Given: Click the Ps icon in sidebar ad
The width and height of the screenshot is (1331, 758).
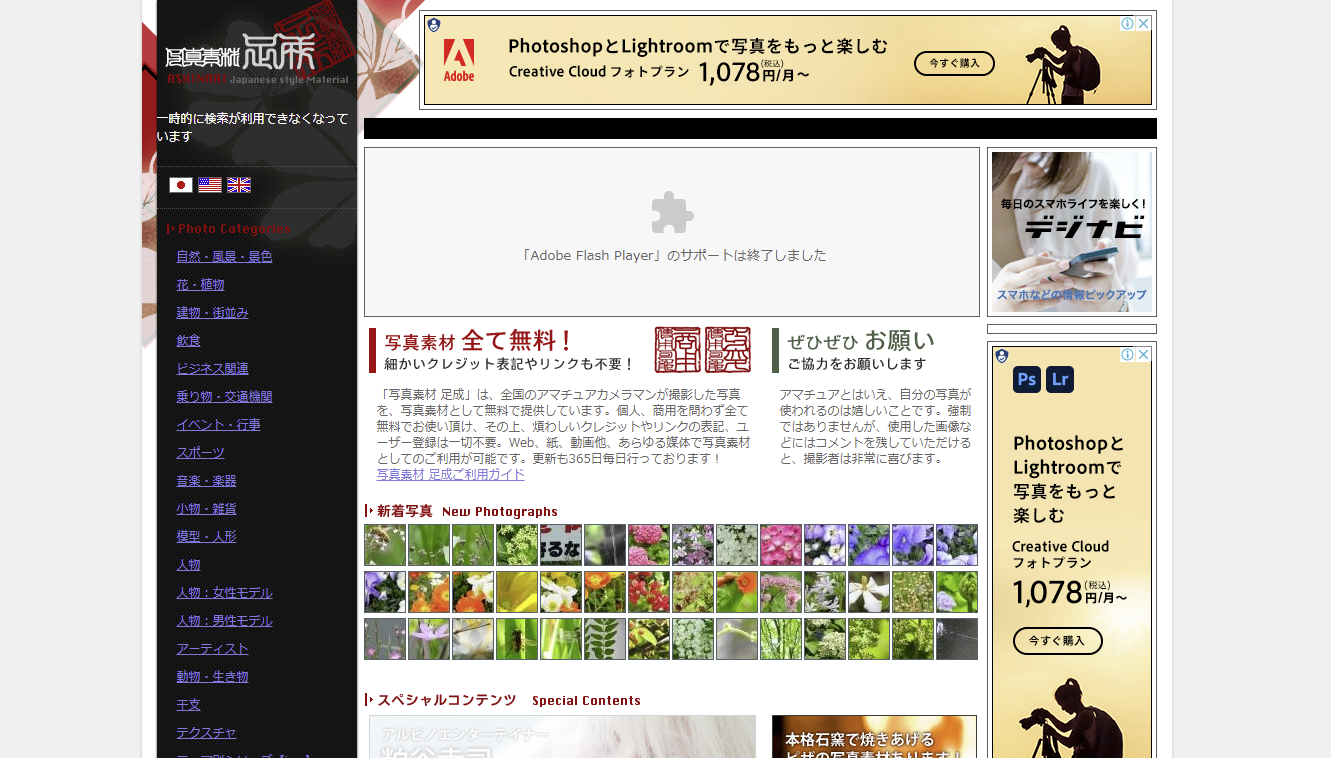Looking at the screenshot, I should [x=1026, y=380].
